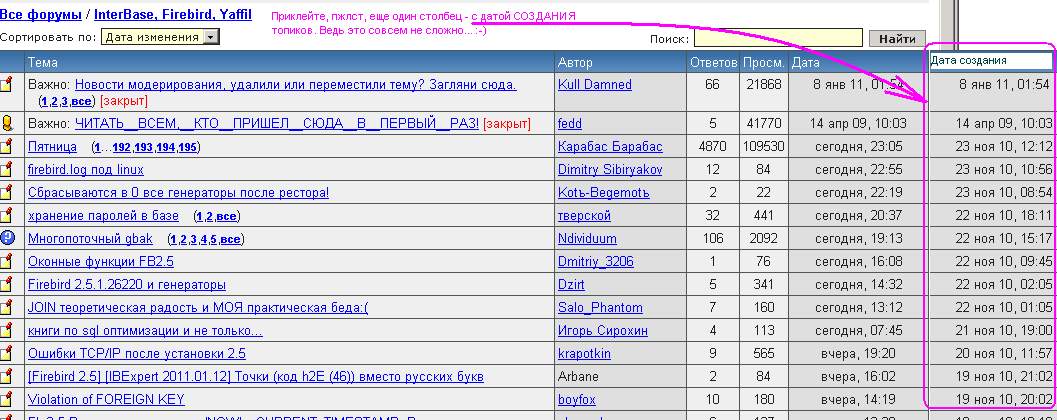Screen dimensions: 1057x420
Task: Open the InterBase, Firebird, Yaffil forum link
Action: point(173,14)
